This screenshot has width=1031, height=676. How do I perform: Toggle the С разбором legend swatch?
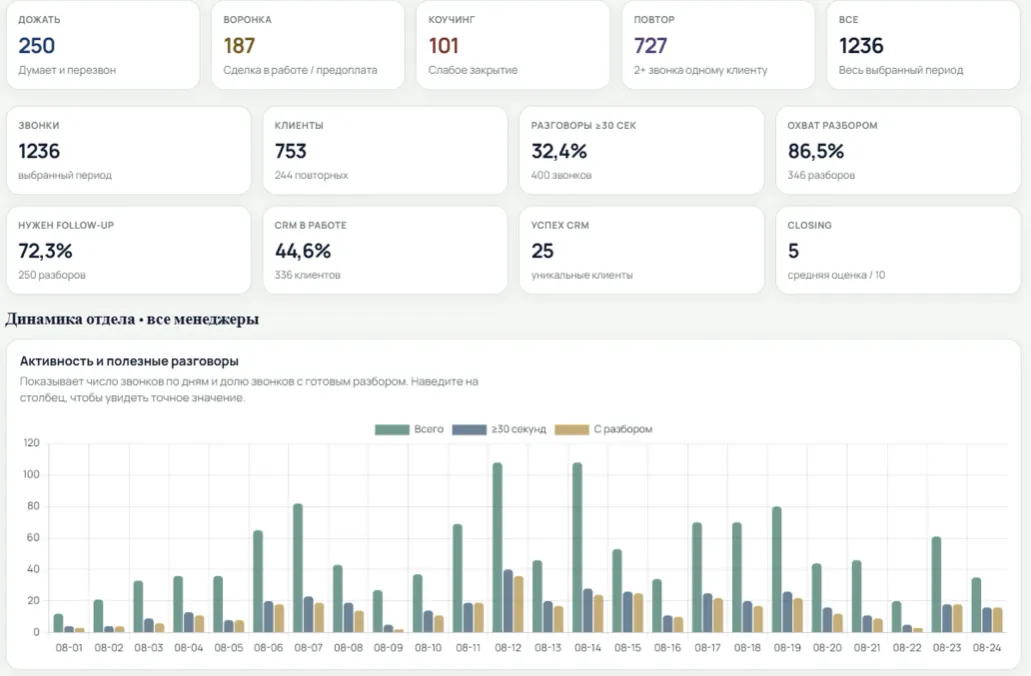[572, 429]
